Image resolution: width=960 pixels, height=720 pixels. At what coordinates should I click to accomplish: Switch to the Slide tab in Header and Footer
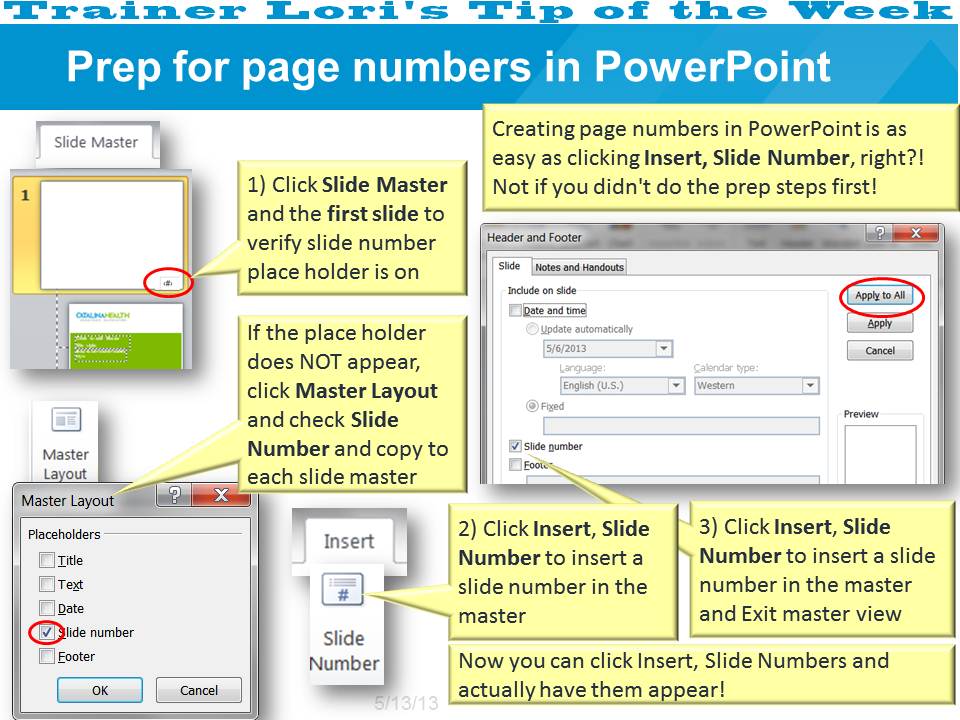(x=509, y=266)
